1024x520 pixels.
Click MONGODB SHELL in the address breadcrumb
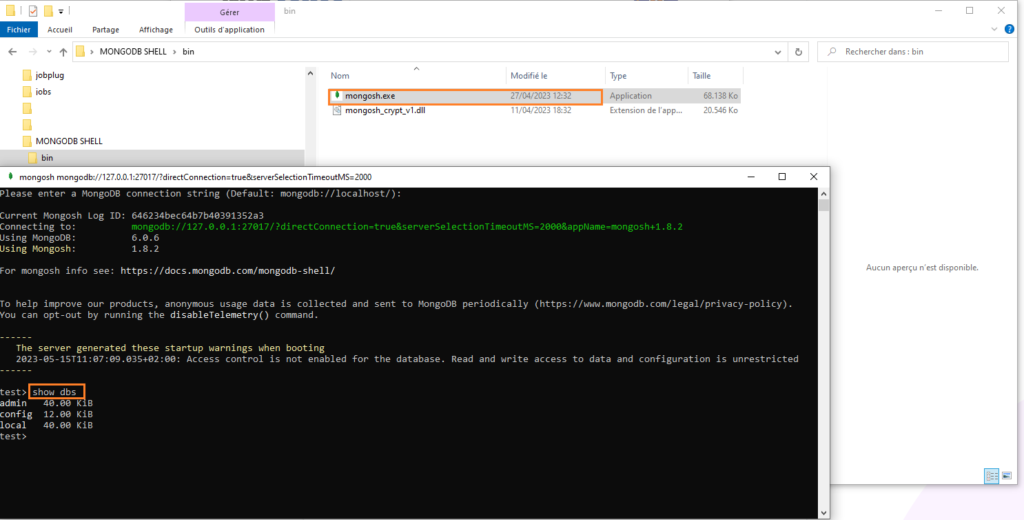click(133, 52)
